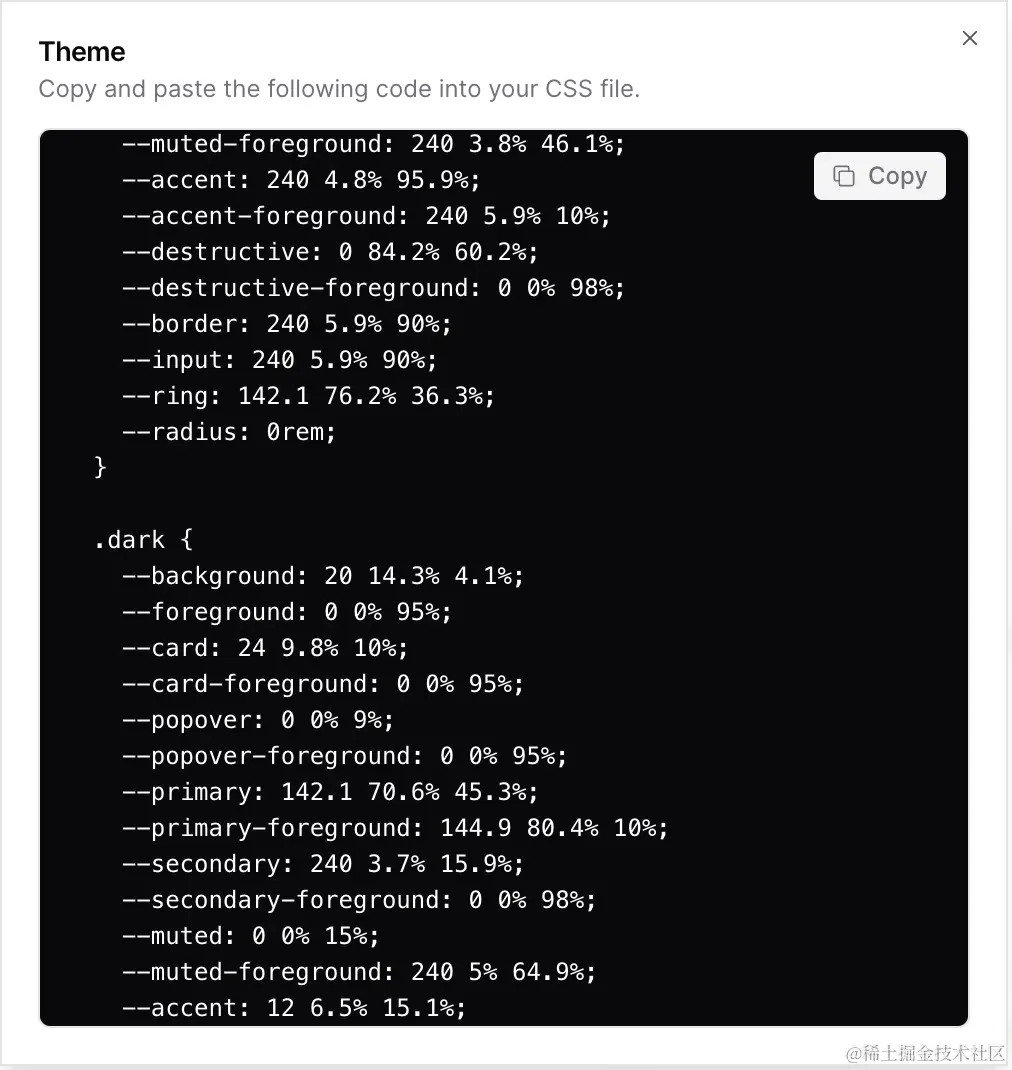This screenshot has width=1012, height=1070.
Task: Click the clipboard icon inside Copy
Action: point(844,176)
